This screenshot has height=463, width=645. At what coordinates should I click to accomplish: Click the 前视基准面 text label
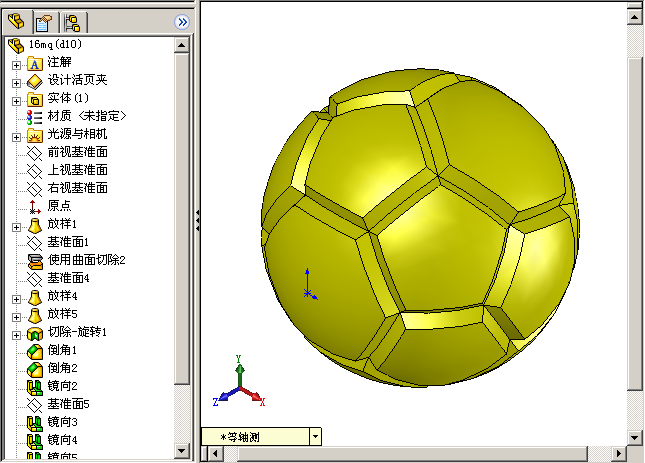[78, 152]
